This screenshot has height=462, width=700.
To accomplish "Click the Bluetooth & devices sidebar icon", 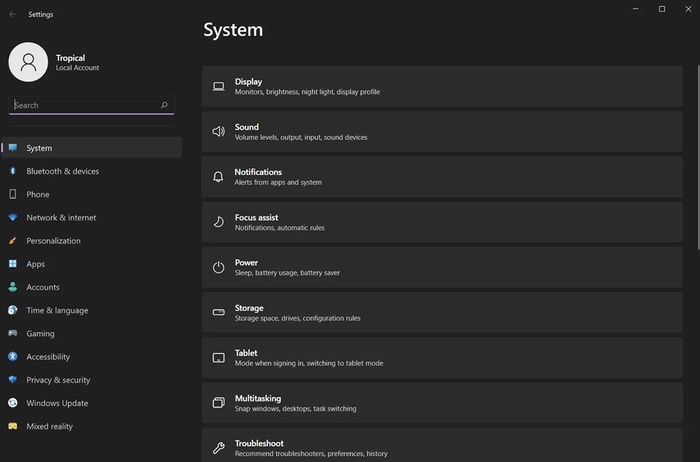I will (13, 171).
